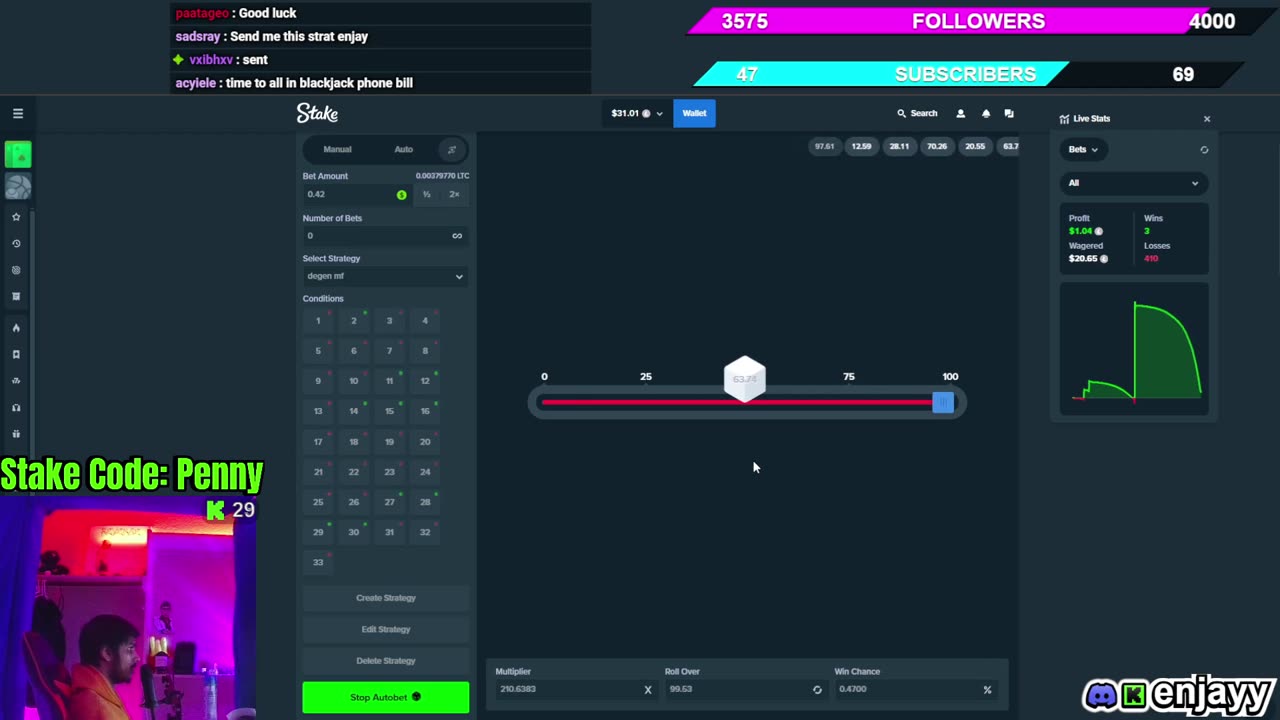Open the 'All' filter dropdown in Live Stats
The image size is (1280, 720).
(x=1133, y=183)
